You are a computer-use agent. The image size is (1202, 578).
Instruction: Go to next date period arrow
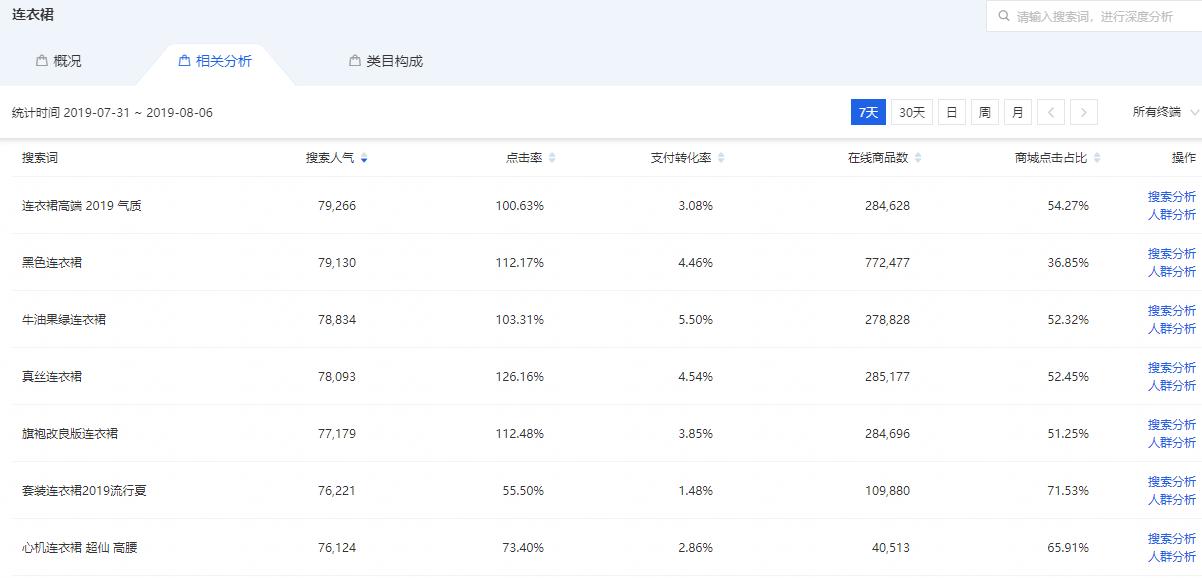[x=1084, y=113]
